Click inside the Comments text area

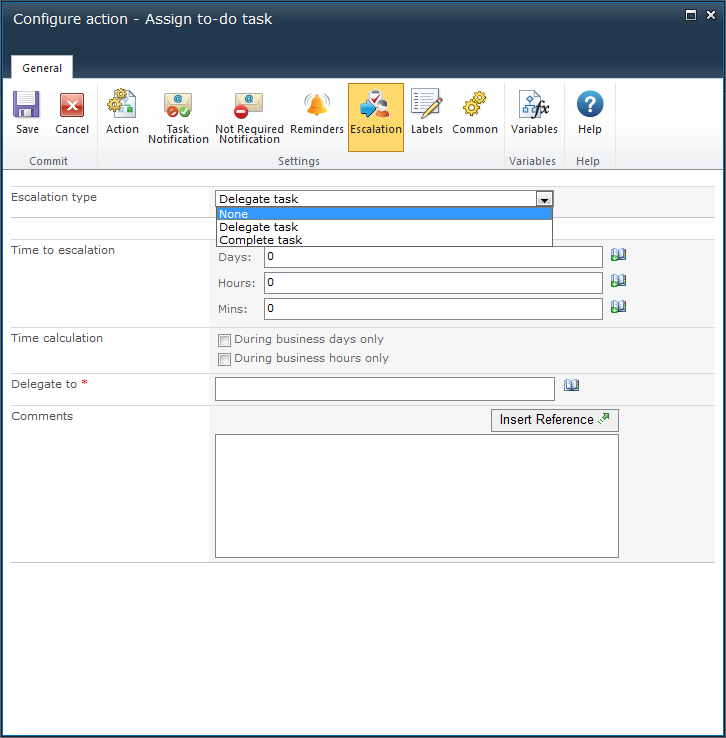[417, 496]
